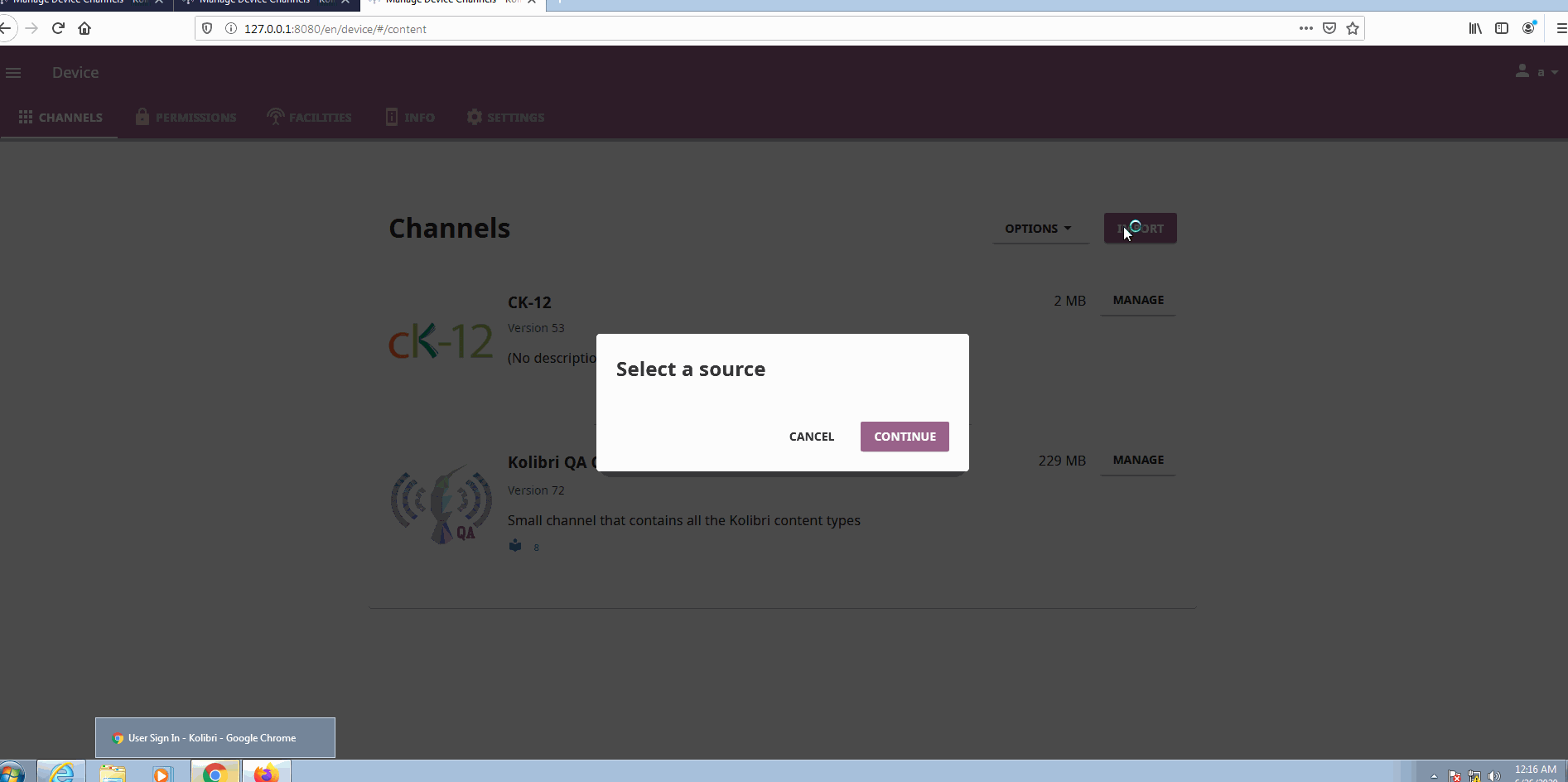This screenshot has height=782, width=1568.
Task: Reload the current page
Action: [x=58, y=28]
